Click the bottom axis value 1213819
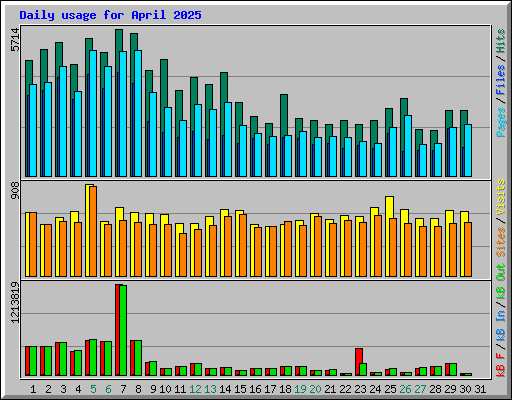The image size is (512, 400). point(15,303)
